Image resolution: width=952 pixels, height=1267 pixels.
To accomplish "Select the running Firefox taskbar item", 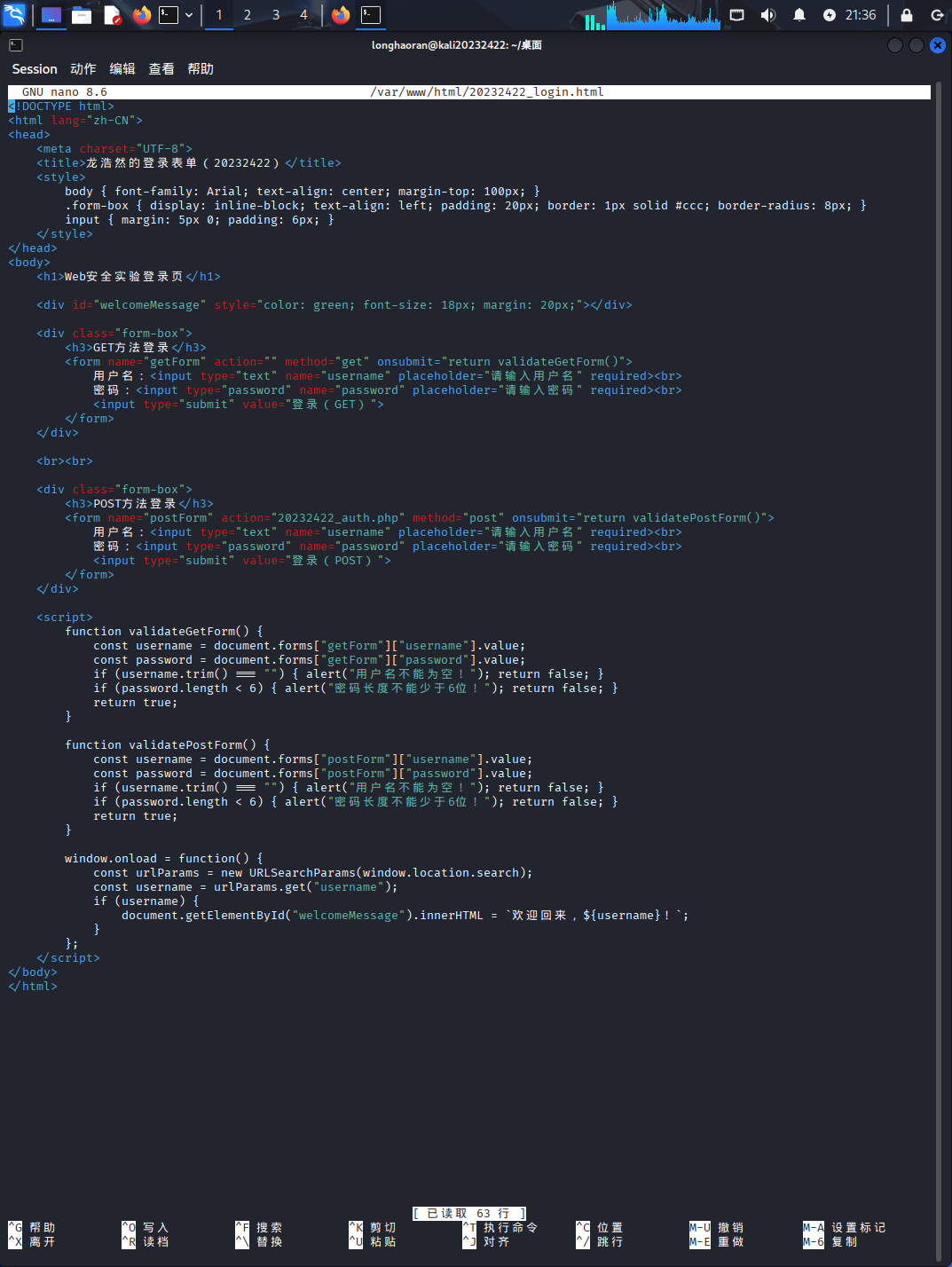I will (341, 15).
